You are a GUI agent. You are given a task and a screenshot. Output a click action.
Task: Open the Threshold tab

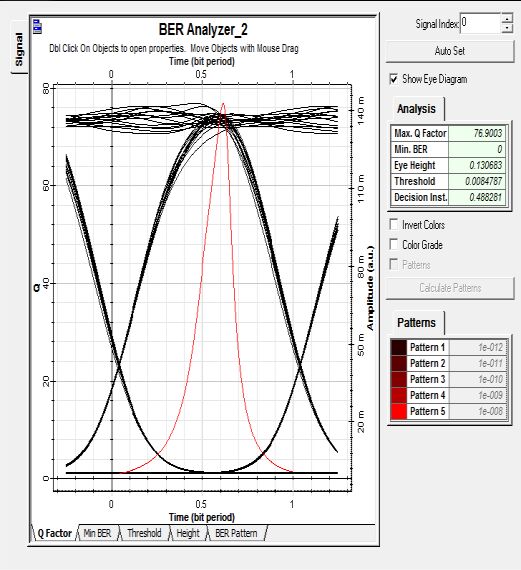pos(144,533)
